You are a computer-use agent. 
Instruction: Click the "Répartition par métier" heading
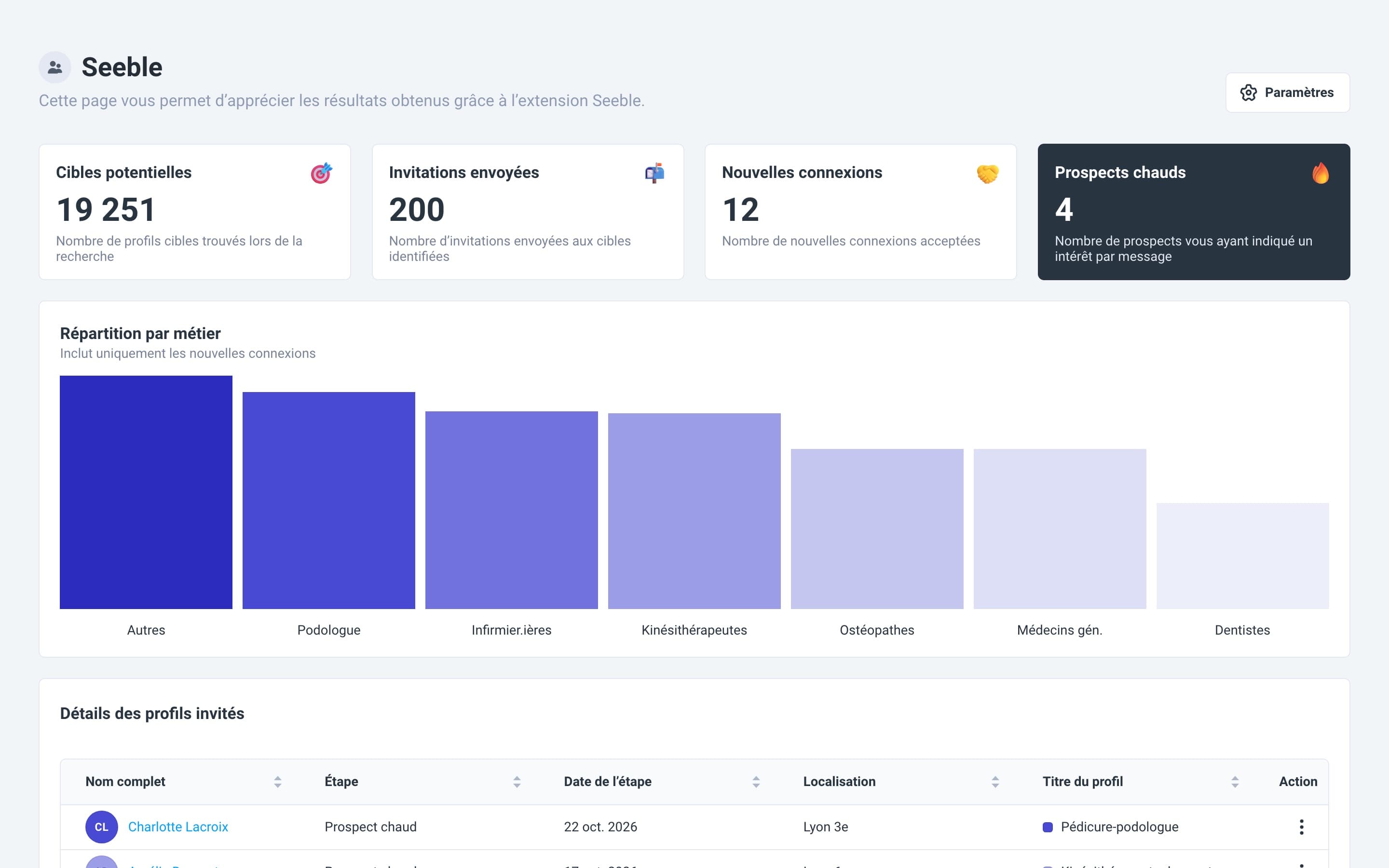pyautogui.click(x=140, y=334)
